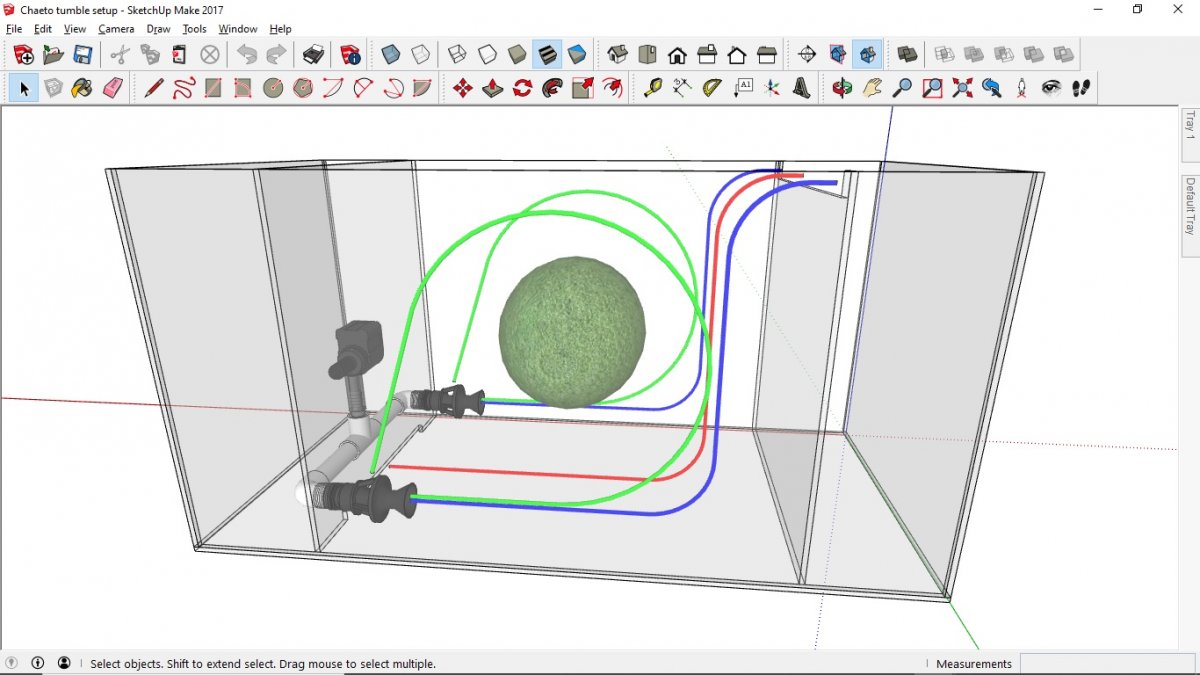Screen dimensions: 1200x675
Task: Expand the Default Tray side tab
Action: pyautogui.click(x=1190, y=206)
